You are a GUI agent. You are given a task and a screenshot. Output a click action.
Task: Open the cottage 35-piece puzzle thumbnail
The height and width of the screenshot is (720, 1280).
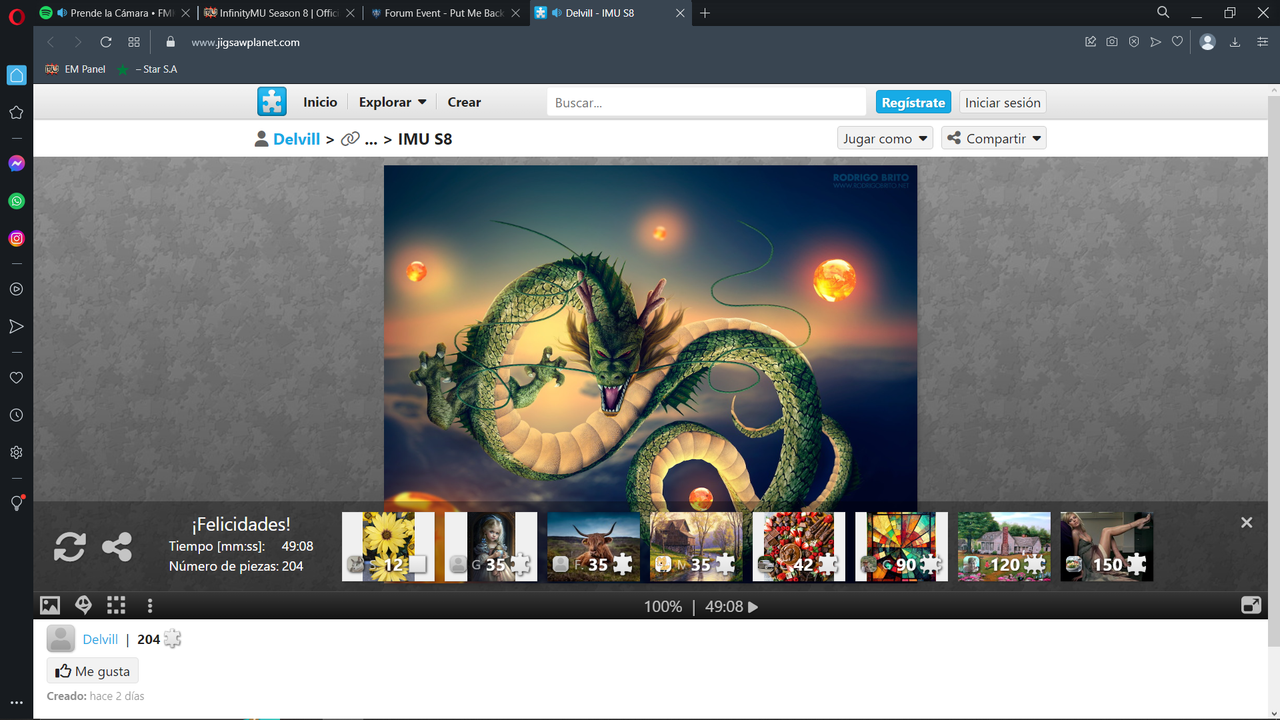[x=696, y=547]
